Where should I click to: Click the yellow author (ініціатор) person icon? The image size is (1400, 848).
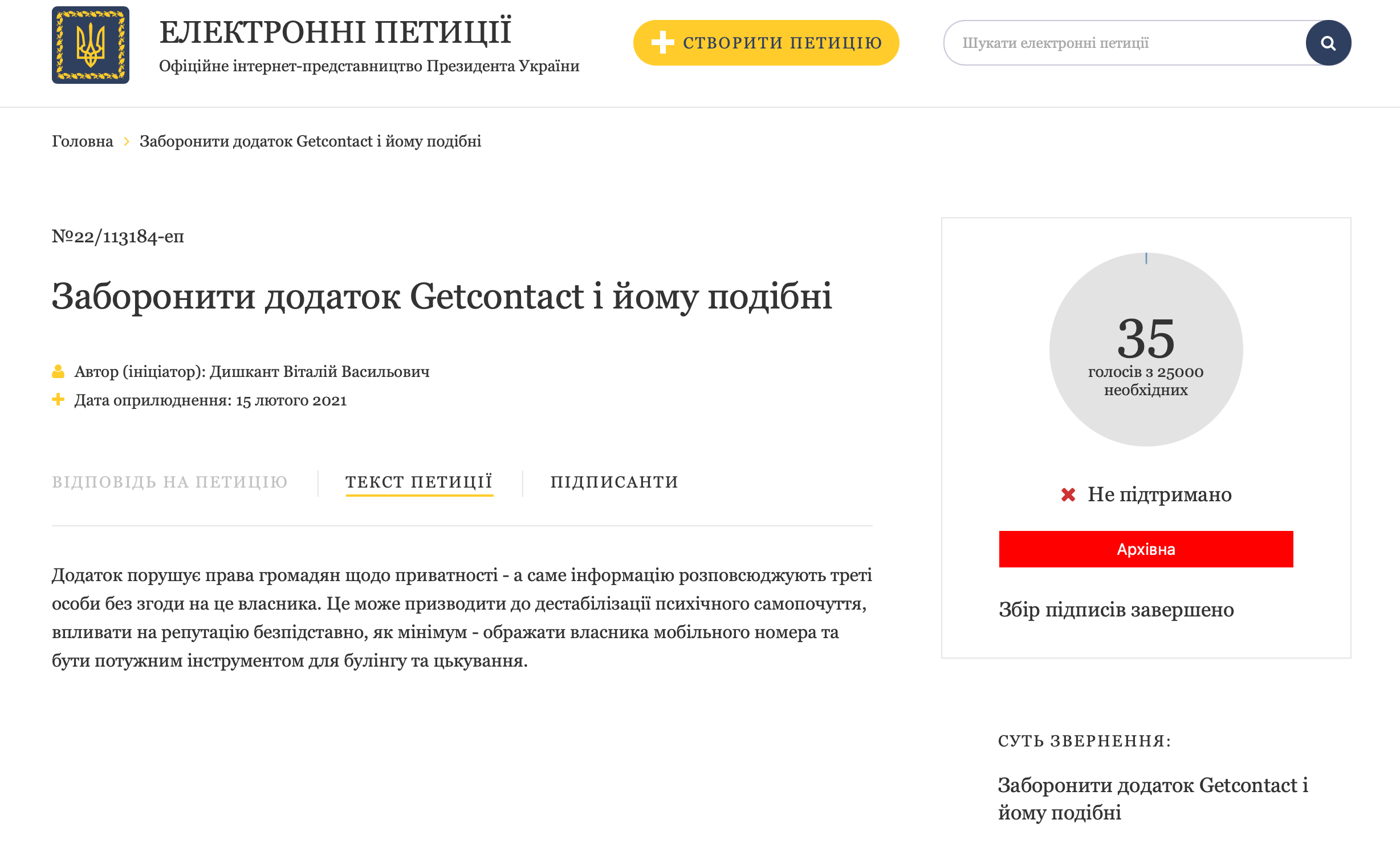coord(58,371)
